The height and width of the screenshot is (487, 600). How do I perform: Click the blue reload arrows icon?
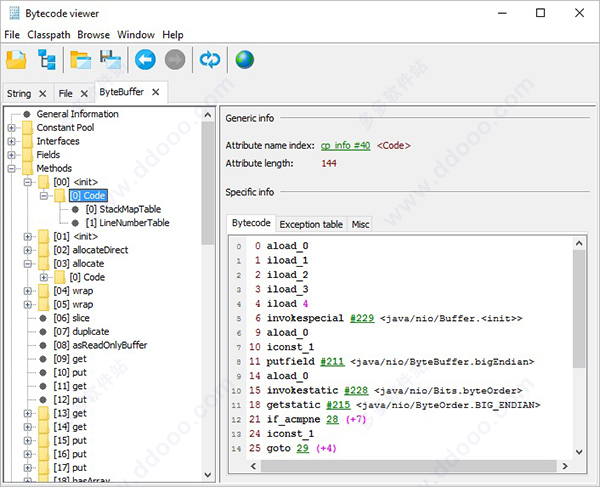click(x=210, y=60)
